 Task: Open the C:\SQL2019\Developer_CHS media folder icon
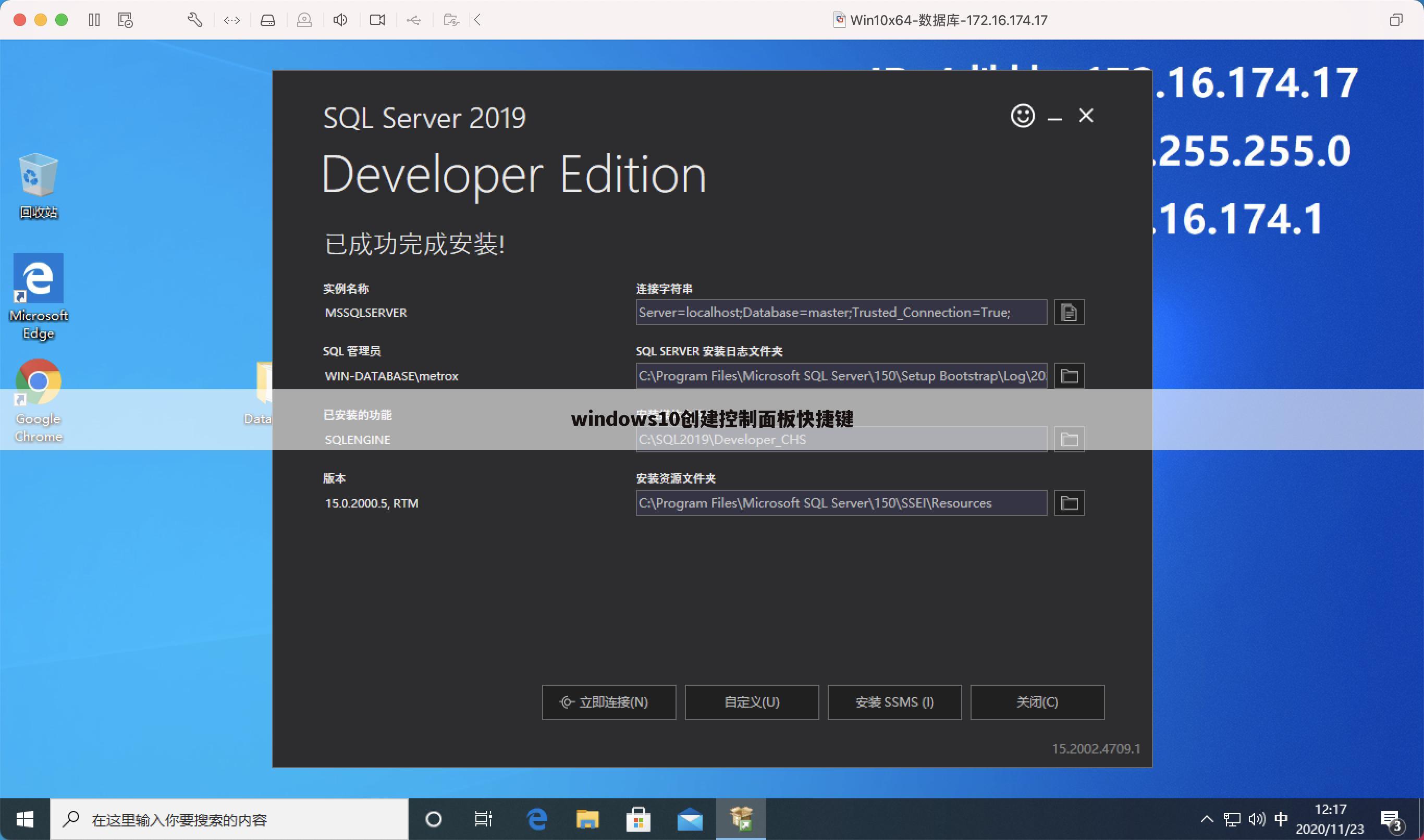click(1069, 440)
